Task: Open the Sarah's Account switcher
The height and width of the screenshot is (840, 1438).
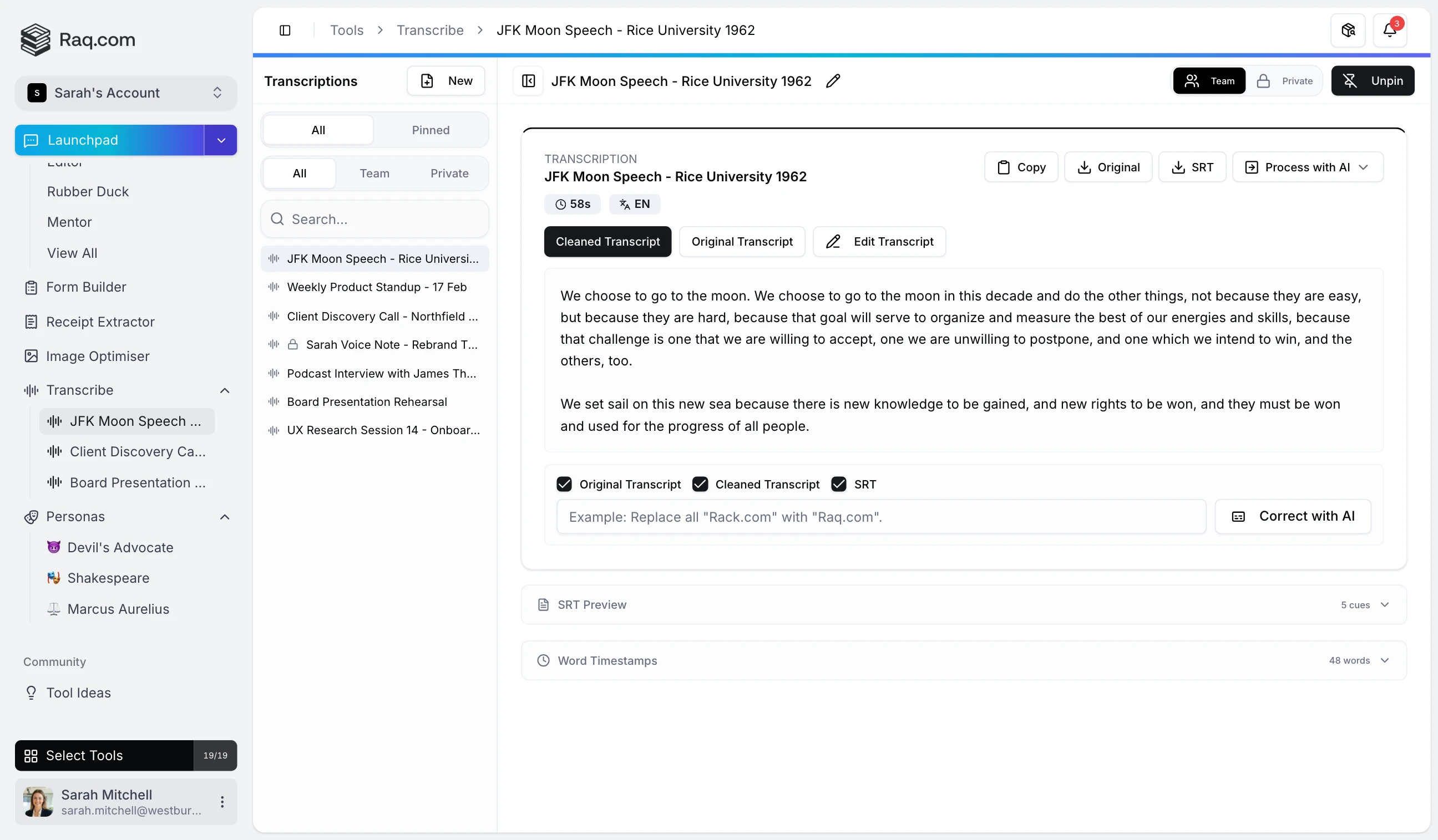Action: (x=125, y=93)
